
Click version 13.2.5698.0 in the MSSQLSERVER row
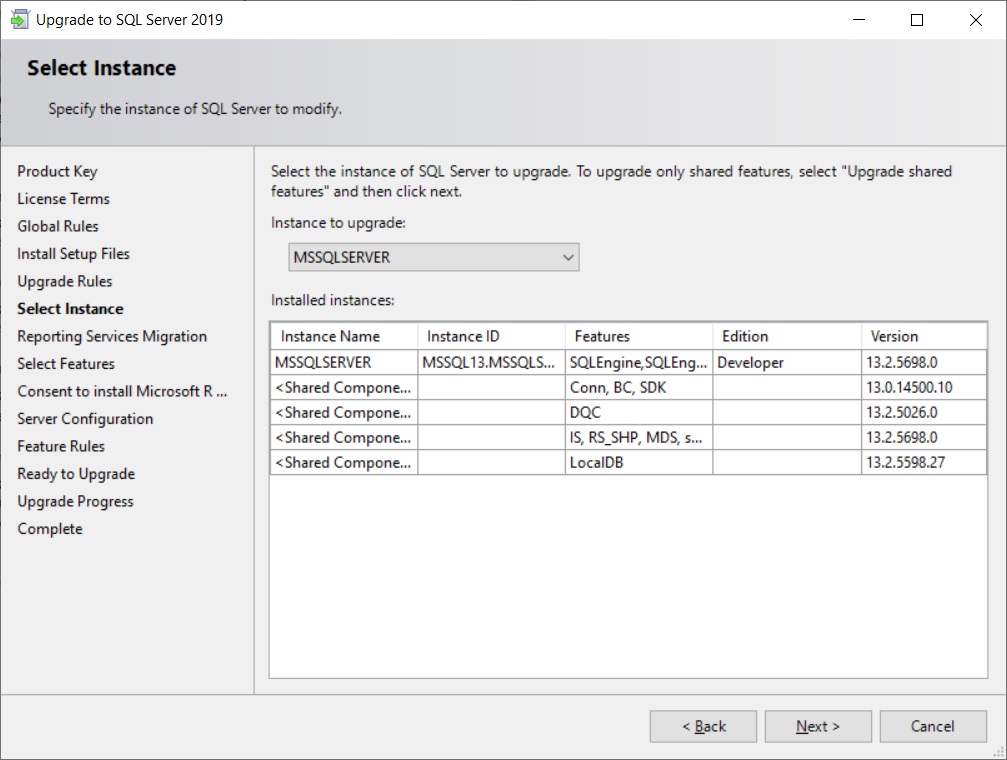coord(924,362)
